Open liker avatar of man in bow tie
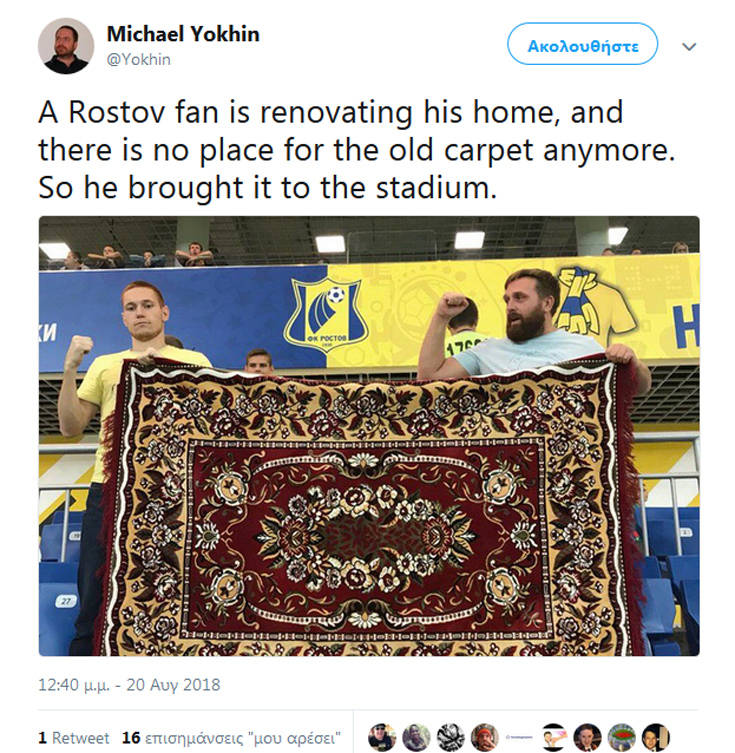The width and height of the screenshot is (735, 753). pos(588,737)
